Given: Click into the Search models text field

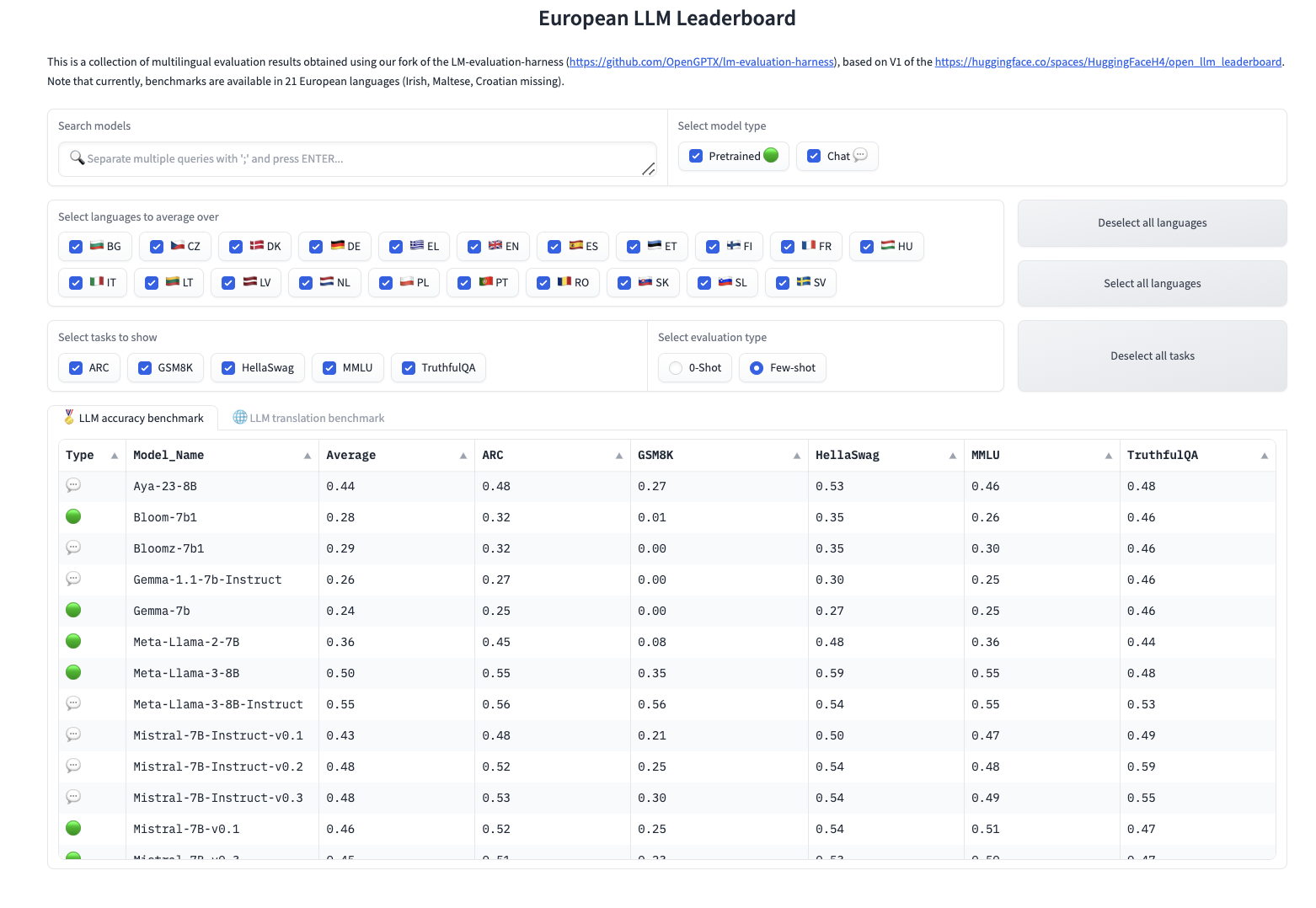Looking at the screenshot, I should [357, 158].
